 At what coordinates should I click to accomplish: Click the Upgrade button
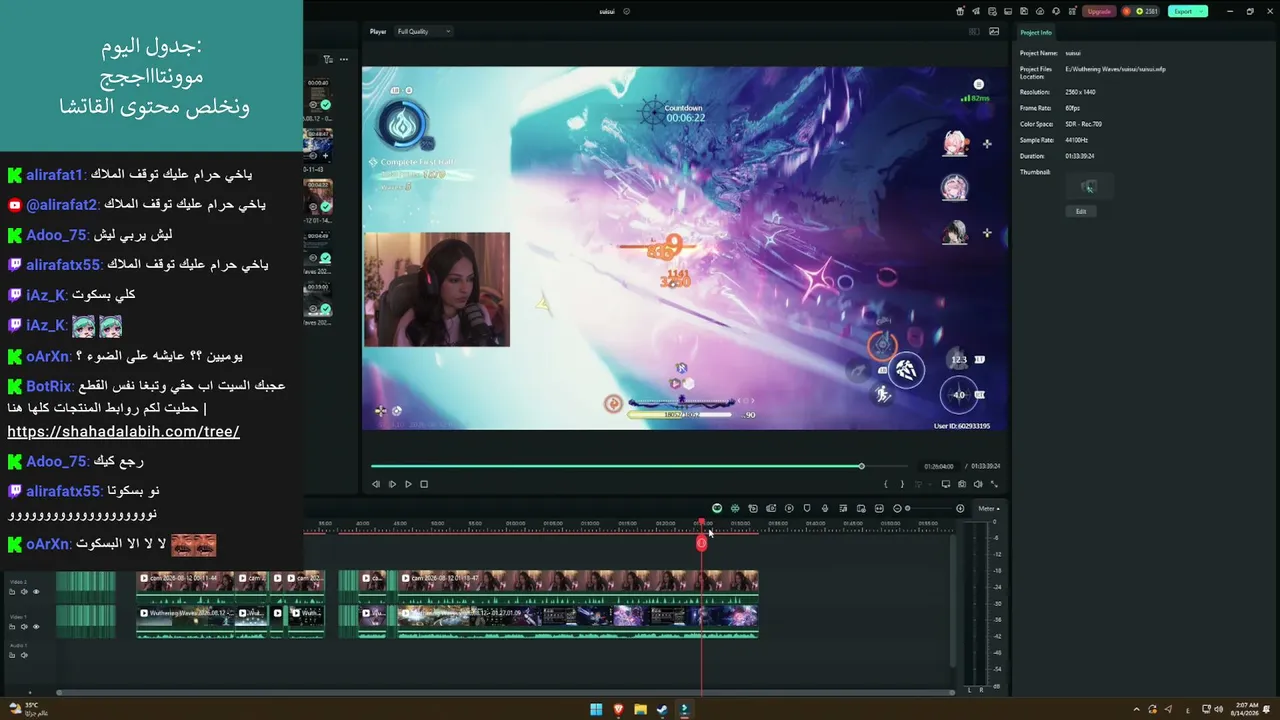click(x=1099, y=11)
